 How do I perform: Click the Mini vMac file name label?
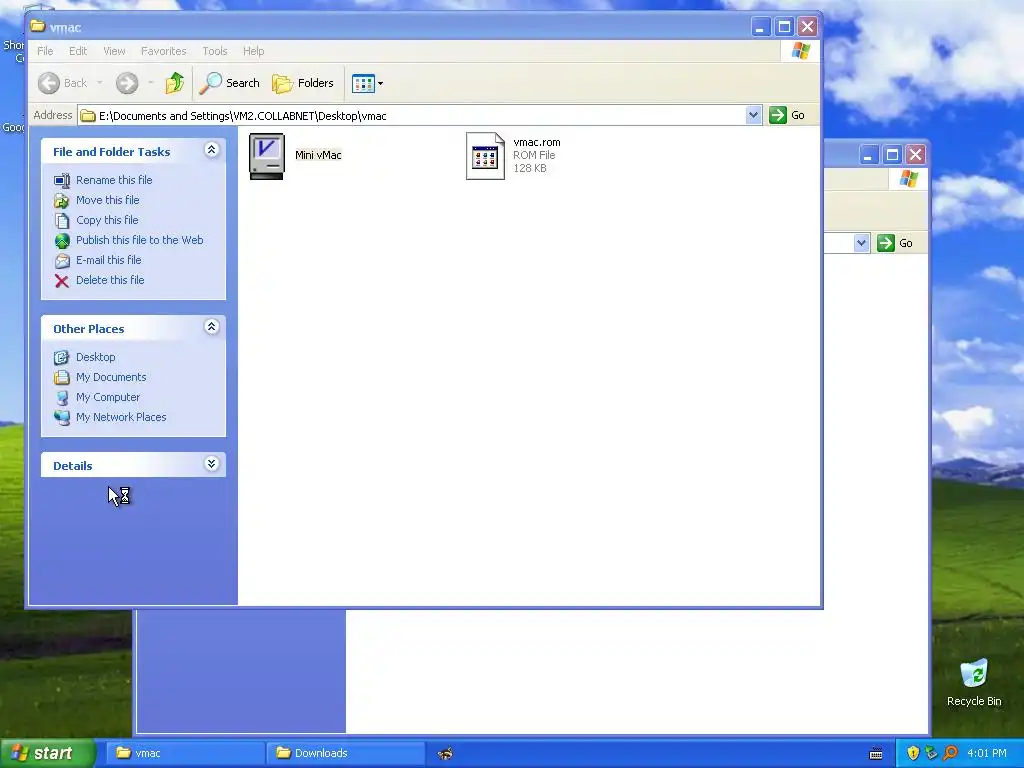pyautogui.click(x=318, y=155)
